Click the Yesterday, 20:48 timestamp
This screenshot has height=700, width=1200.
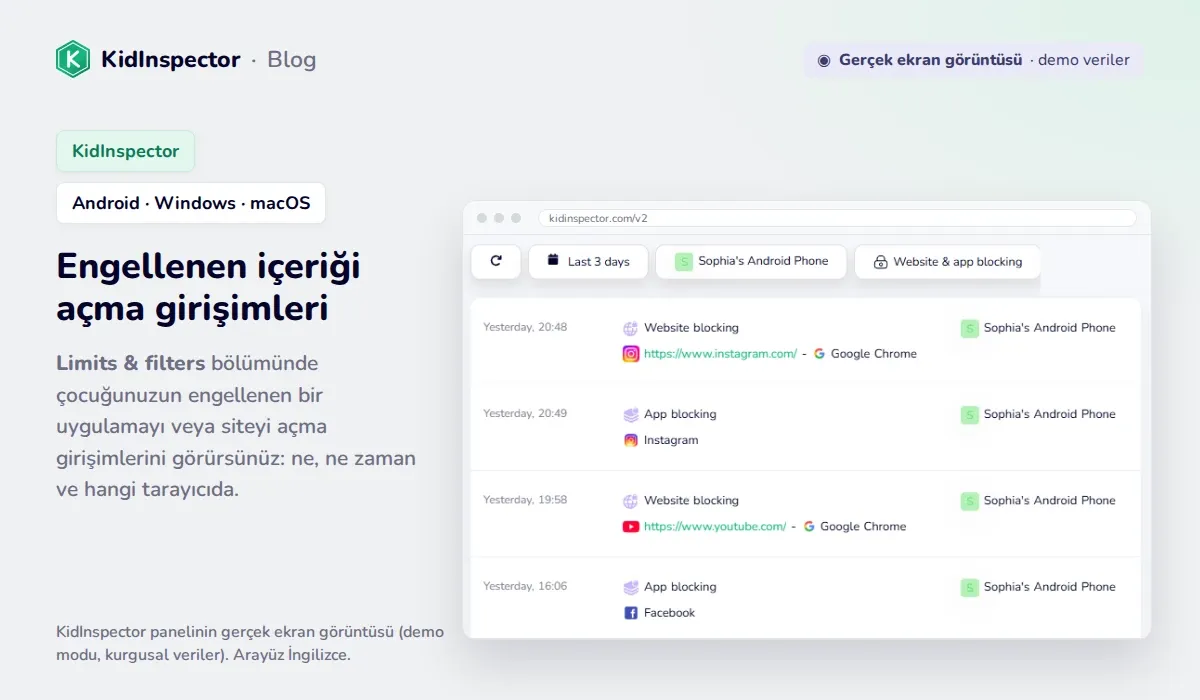pos(525,327)
